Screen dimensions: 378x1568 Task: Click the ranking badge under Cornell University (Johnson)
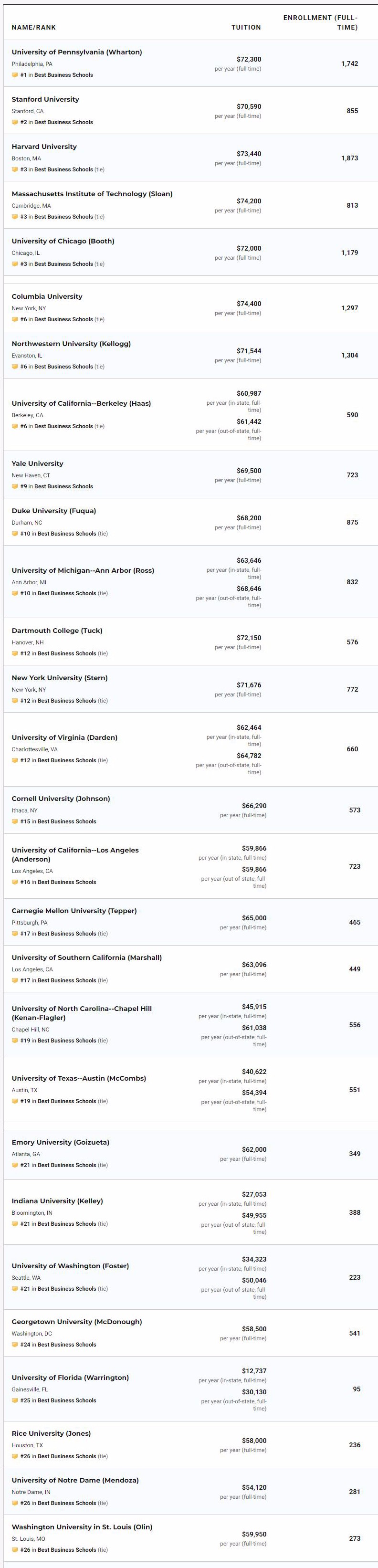tap(15, 822)
